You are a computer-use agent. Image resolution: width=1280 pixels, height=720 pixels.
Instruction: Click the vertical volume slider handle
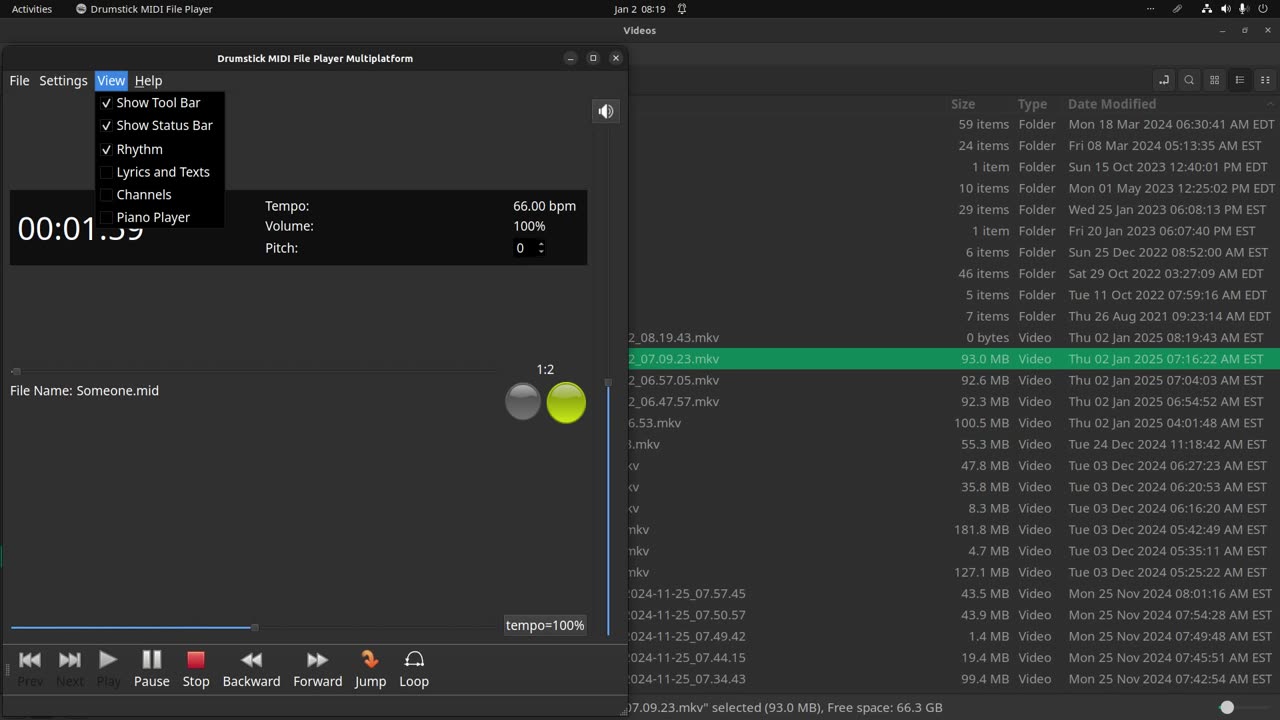coord(608,382)
